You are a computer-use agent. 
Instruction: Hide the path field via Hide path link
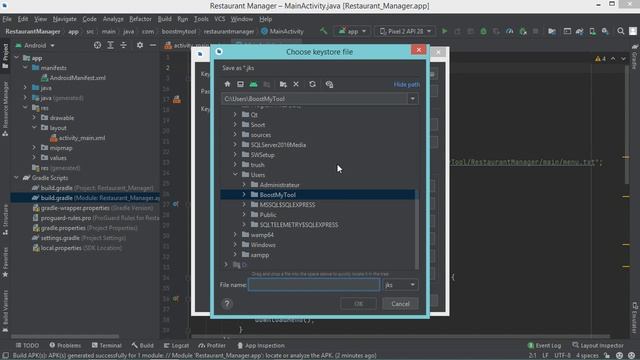coord(407,84)
